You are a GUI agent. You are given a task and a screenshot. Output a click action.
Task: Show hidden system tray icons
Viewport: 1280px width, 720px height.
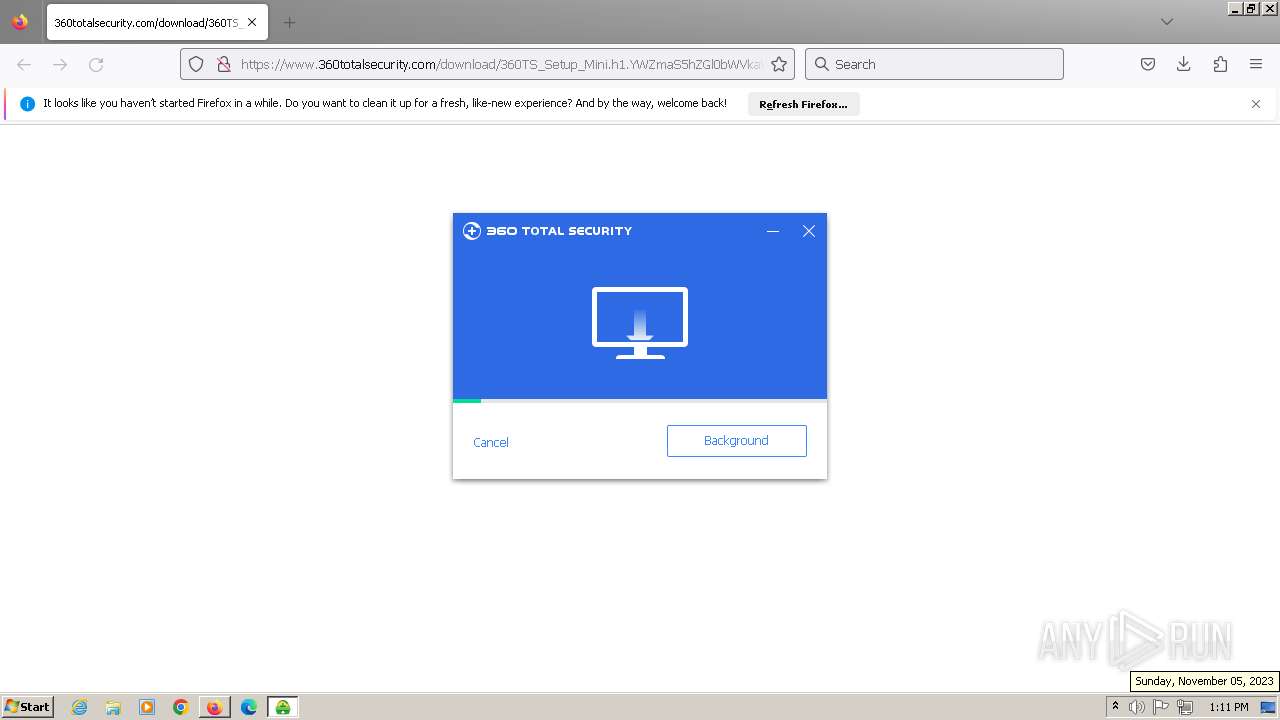[1115, 707]
